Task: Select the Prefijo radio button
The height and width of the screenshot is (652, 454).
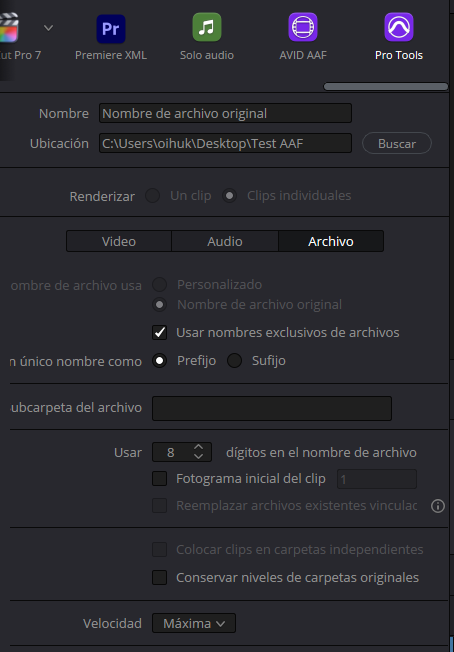Action: point(159,361)
